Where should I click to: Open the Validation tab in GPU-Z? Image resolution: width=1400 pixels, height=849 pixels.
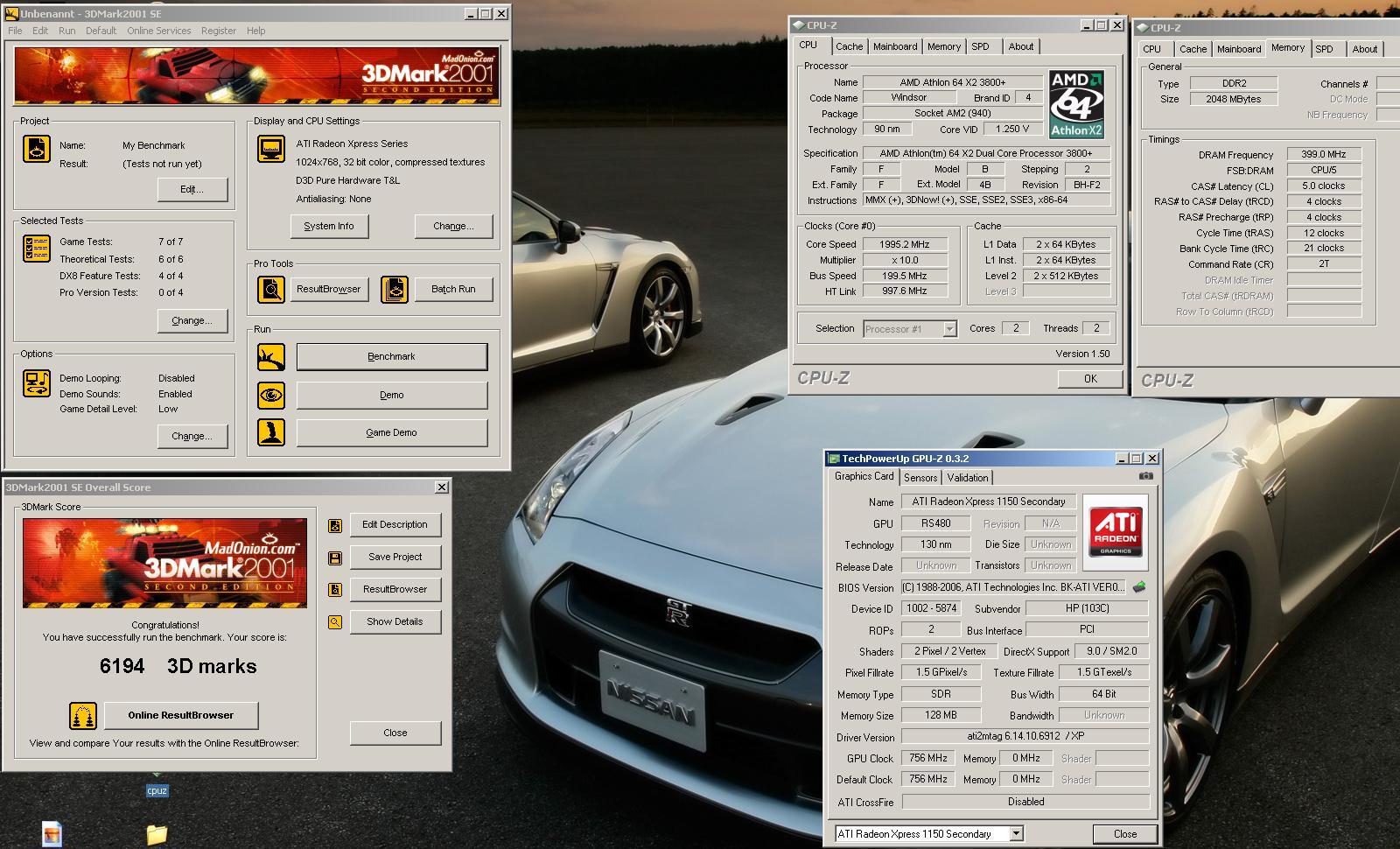click(968, 478)
